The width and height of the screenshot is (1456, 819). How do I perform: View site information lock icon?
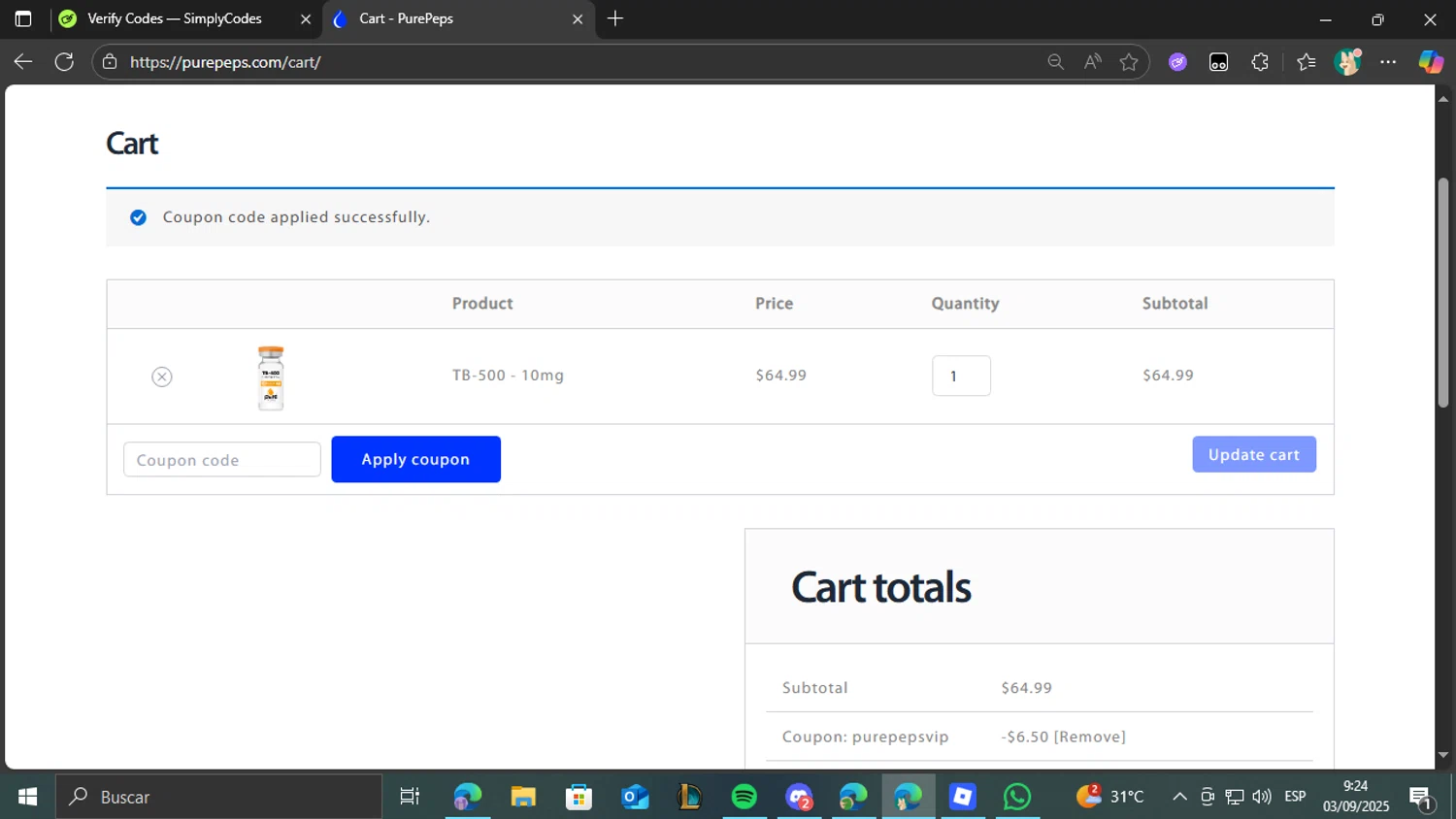point(110,62)
